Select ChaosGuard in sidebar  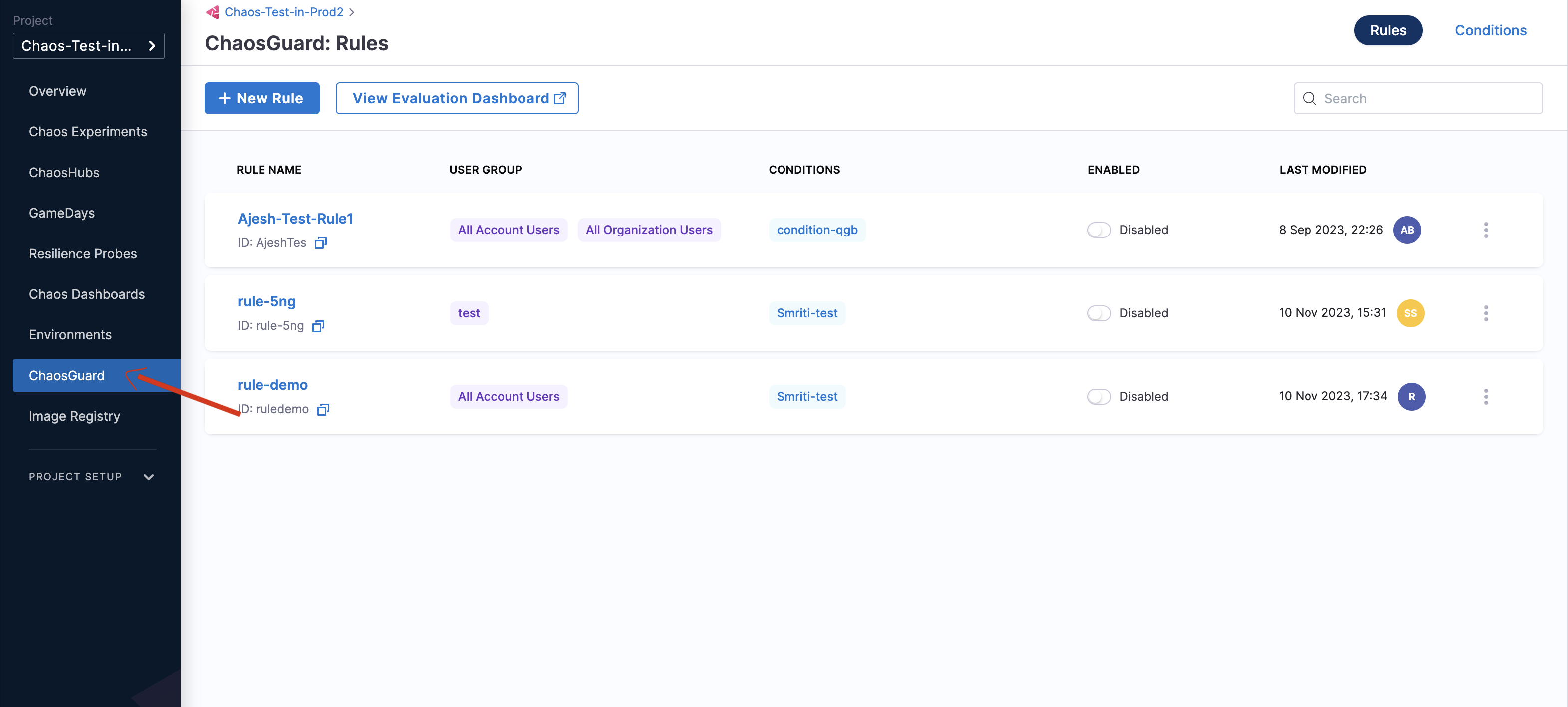(97, 375)
